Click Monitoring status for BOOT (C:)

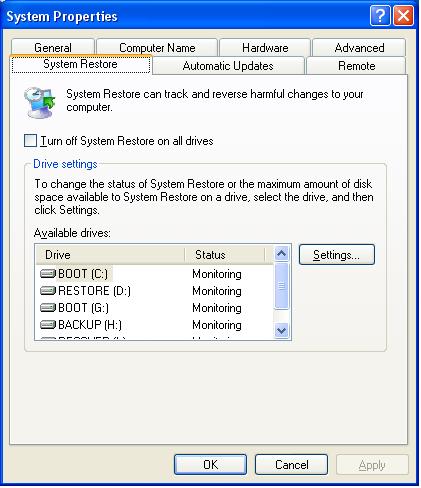[x=217, y=274]
